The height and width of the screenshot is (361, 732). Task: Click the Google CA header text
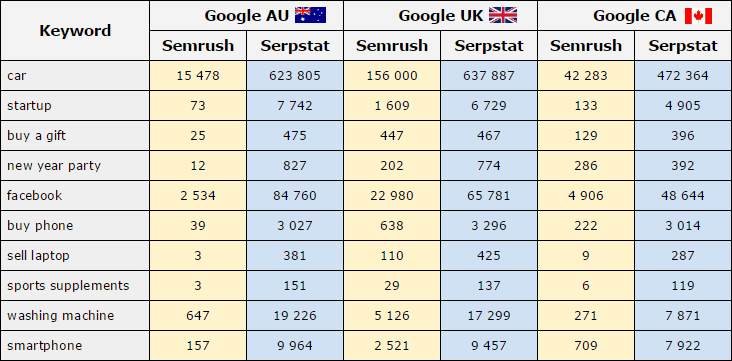[635, 16]
